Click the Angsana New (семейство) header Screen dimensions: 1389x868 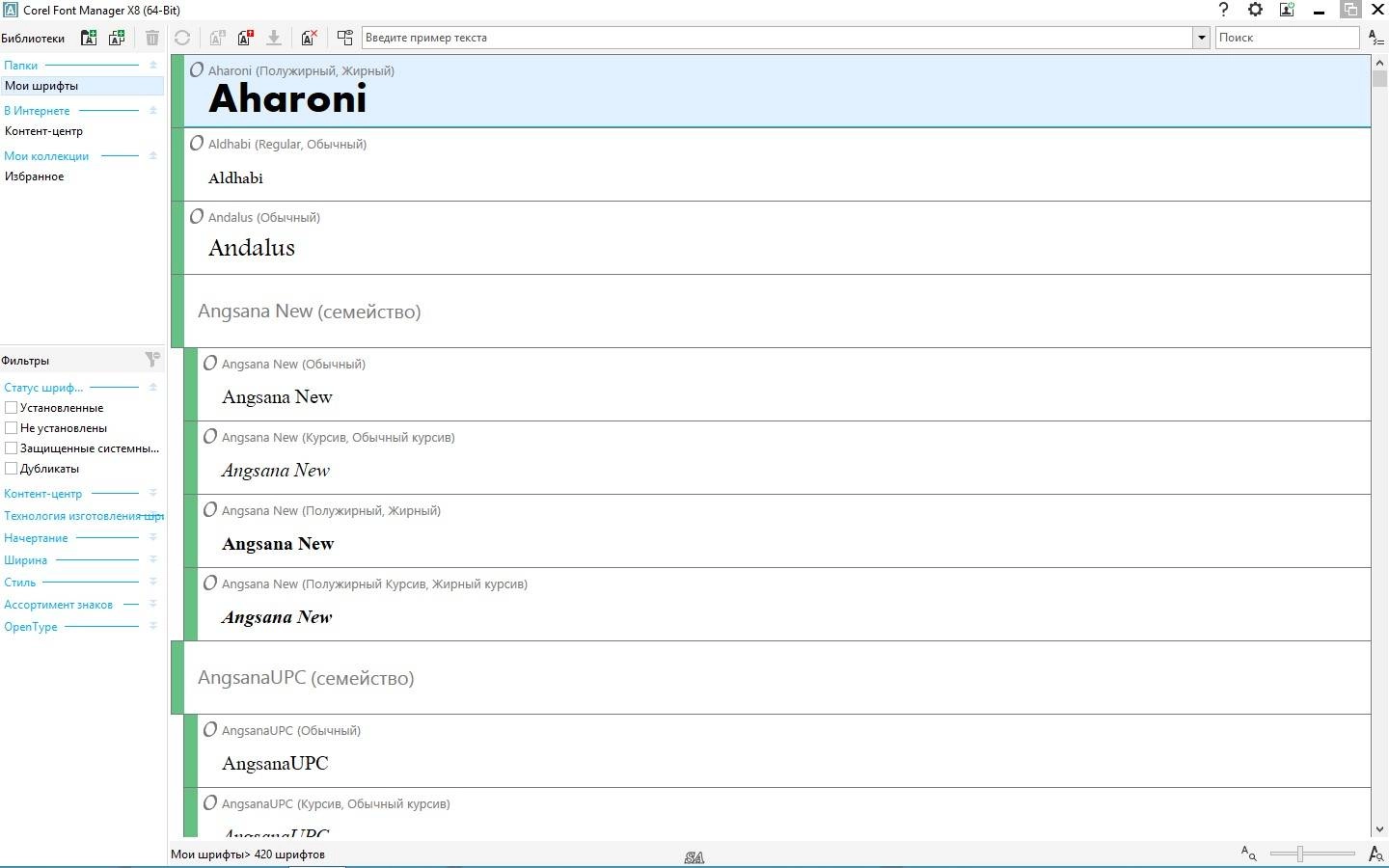click(x=771, y=312)
